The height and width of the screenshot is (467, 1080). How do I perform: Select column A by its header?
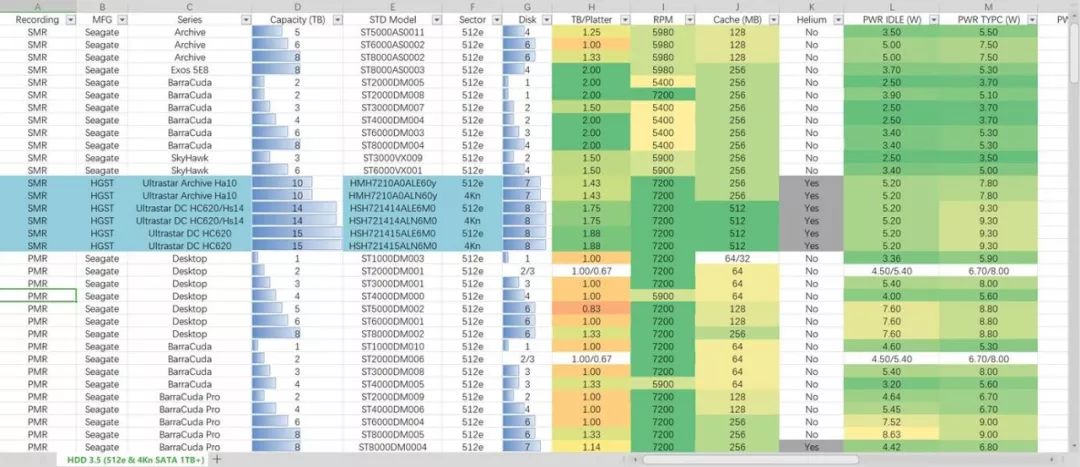click(x=37, y=6)
